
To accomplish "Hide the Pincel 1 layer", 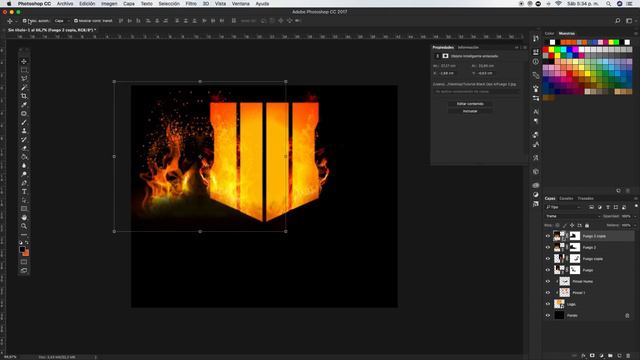I will (548, 293).
